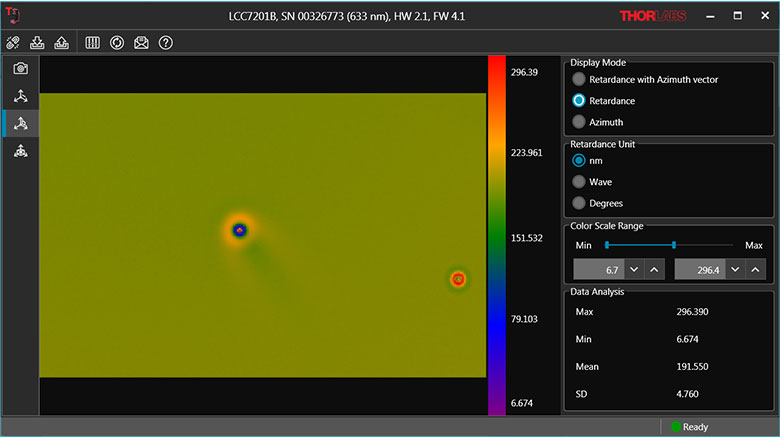Click the circular refresh icon in toolbar
The height and width of the screenshot is (438, 780).
click(117, 43)
